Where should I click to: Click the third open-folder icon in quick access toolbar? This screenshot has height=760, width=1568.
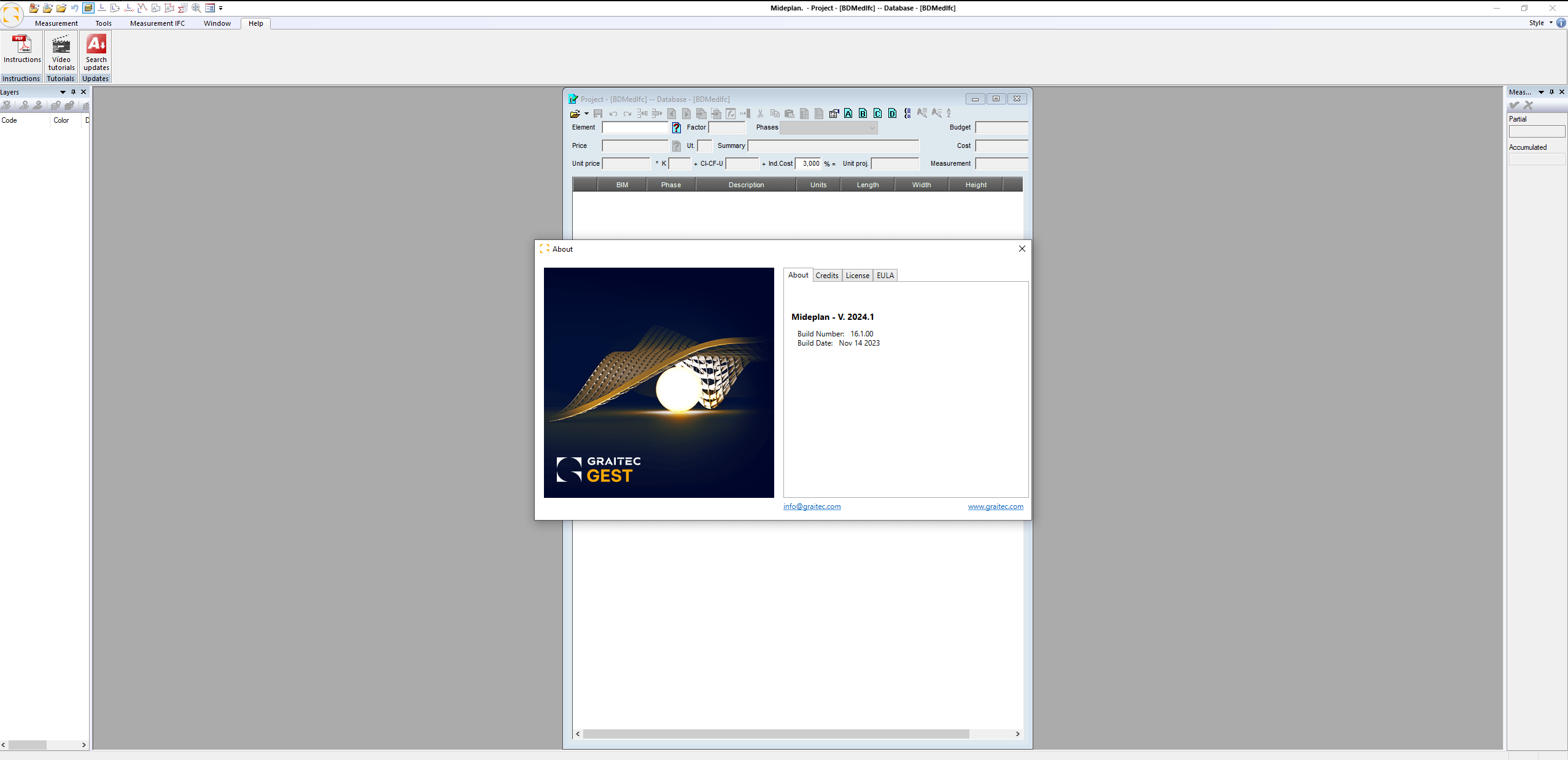pyautogui.click(x=61, y=8)
